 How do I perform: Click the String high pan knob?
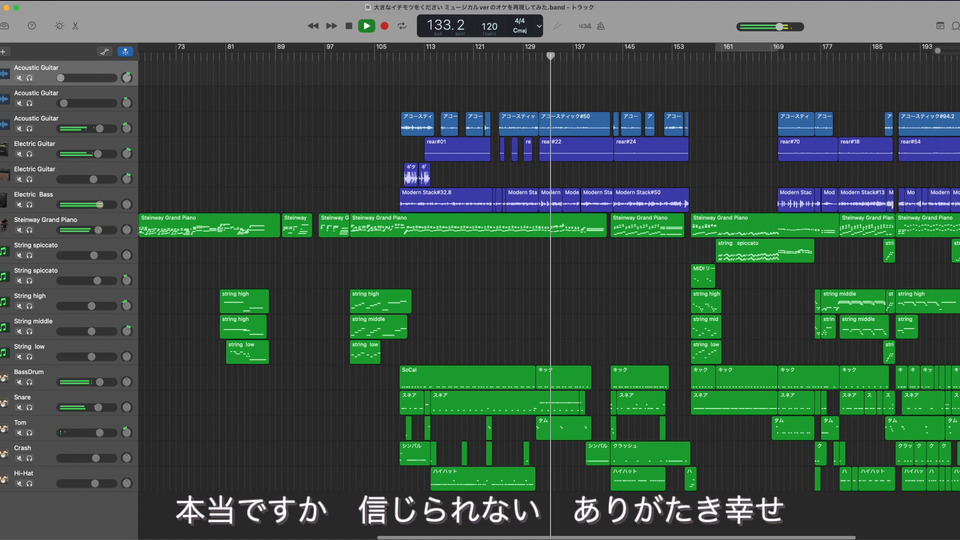[x=127, y=306]
